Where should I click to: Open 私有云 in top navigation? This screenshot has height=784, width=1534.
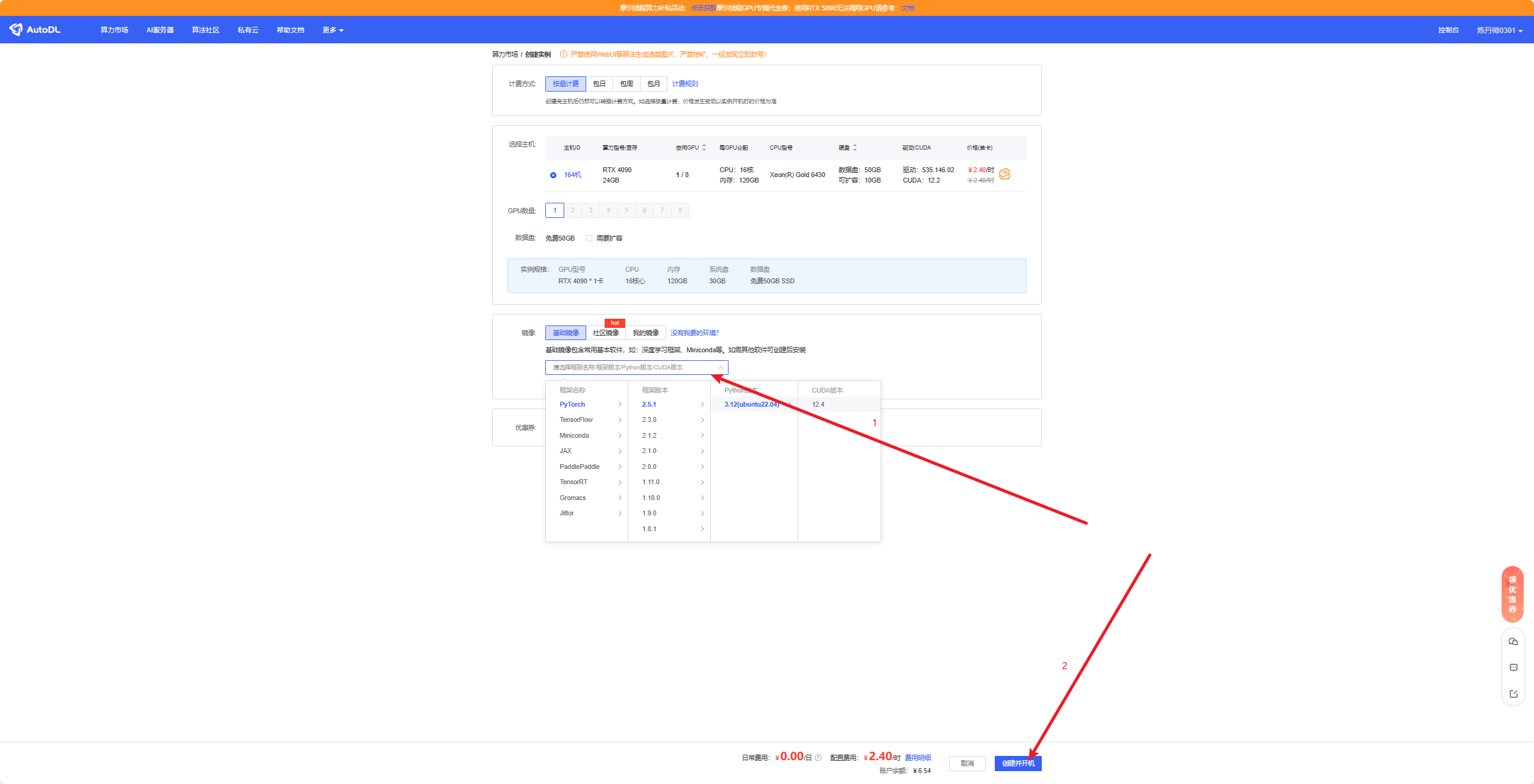pyautogui.click(x=248, y=30)
